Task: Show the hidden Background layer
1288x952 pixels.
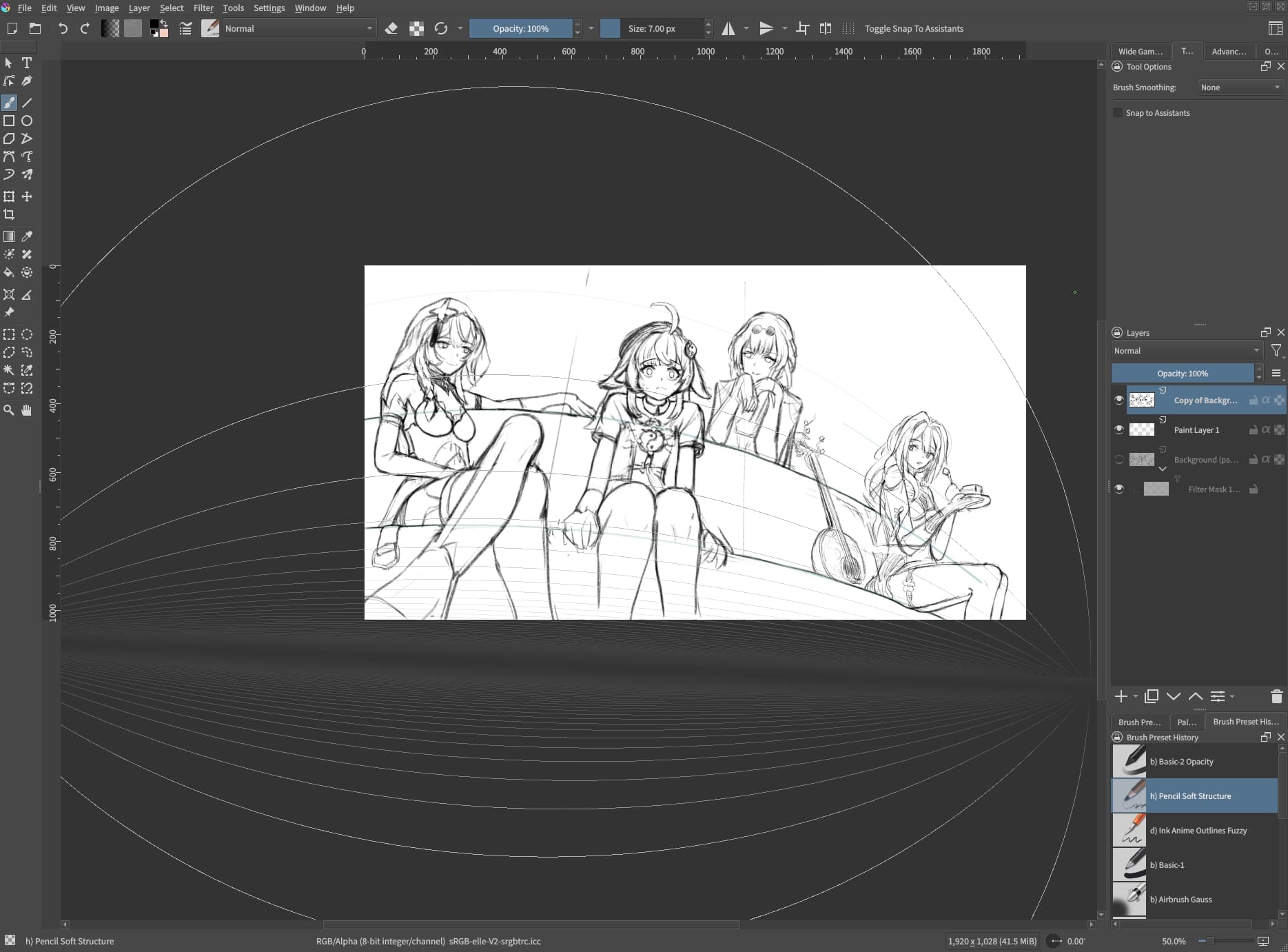Action: pos(1119,459)
